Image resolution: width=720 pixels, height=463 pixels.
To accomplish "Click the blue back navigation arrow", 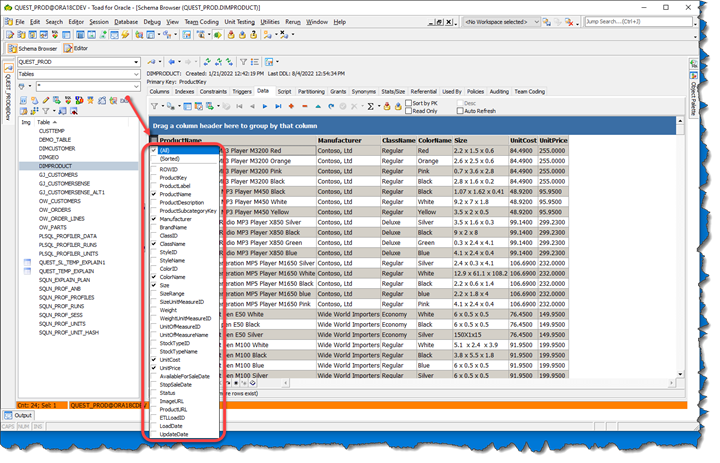I will click(x=171, y=62).
